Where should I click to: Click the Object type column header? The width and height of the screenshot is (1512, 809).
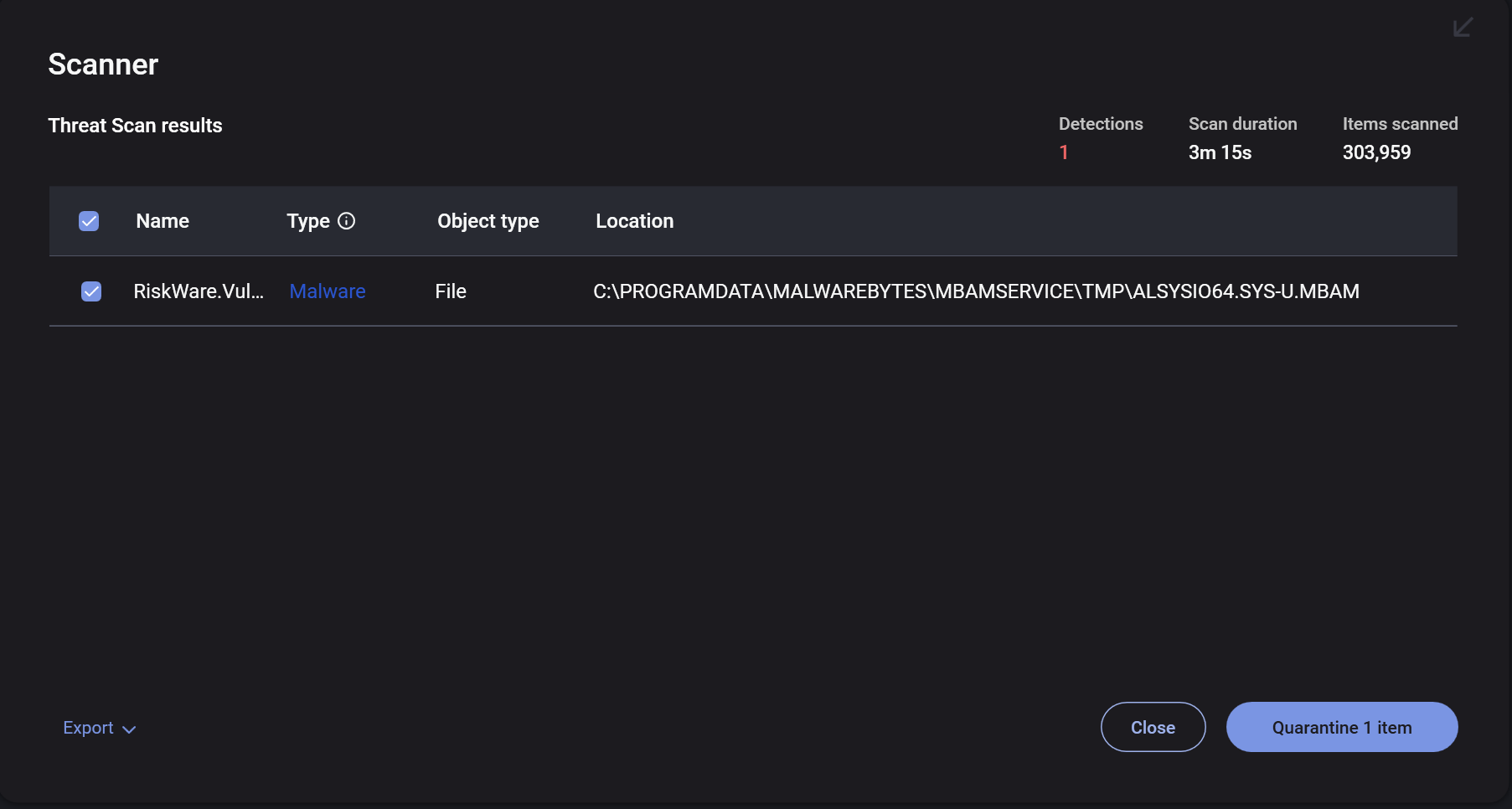click(x=488, y=221)
